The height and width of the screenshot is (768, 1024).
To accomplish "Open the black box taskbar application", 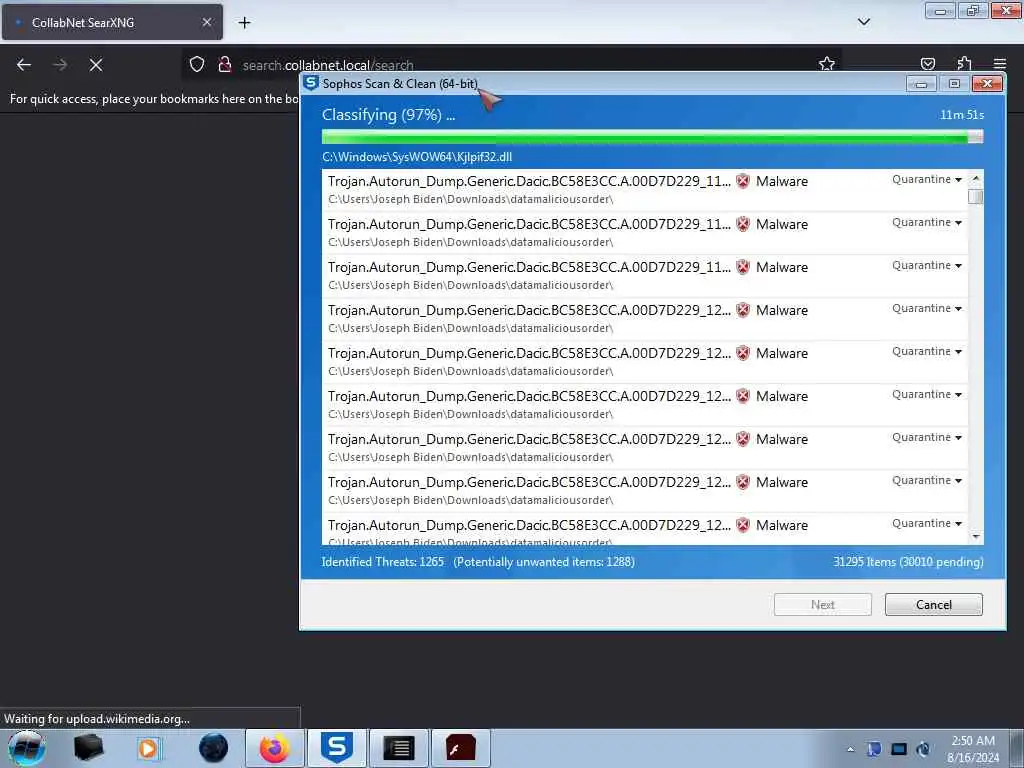I will (x=89, y=748).
